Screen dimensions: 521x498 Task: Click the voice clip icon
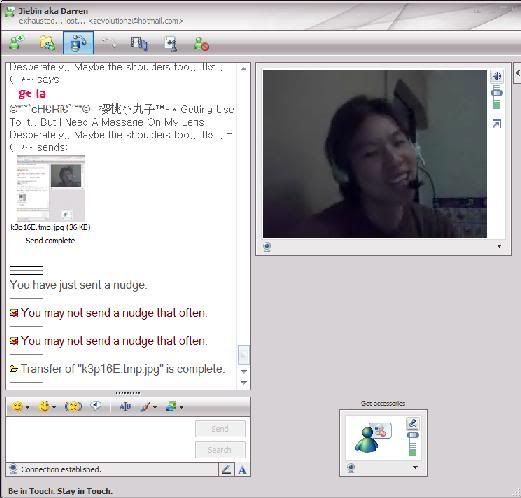pyautogui.click(x=96, y=406)
